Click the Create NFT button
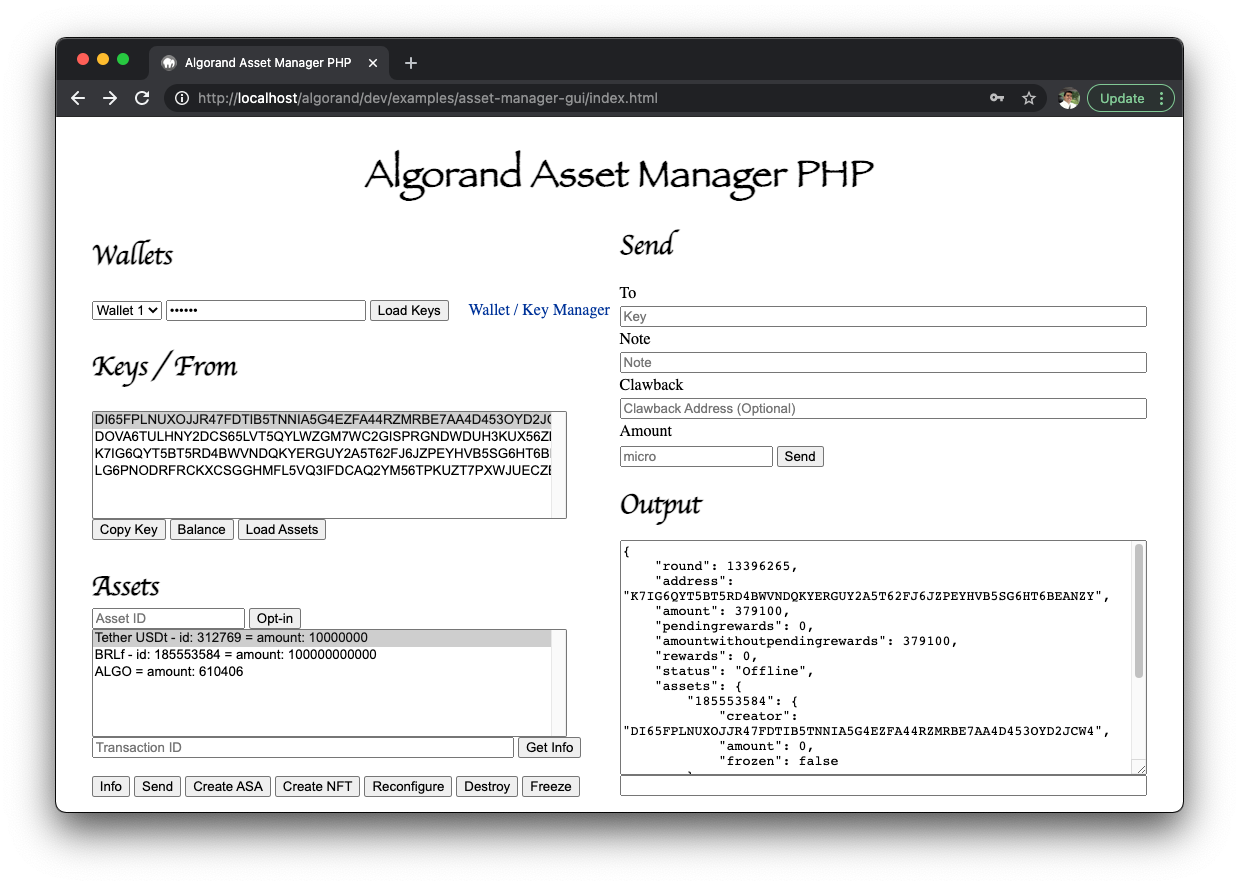 pyautogui.click(x=317, y=786)
